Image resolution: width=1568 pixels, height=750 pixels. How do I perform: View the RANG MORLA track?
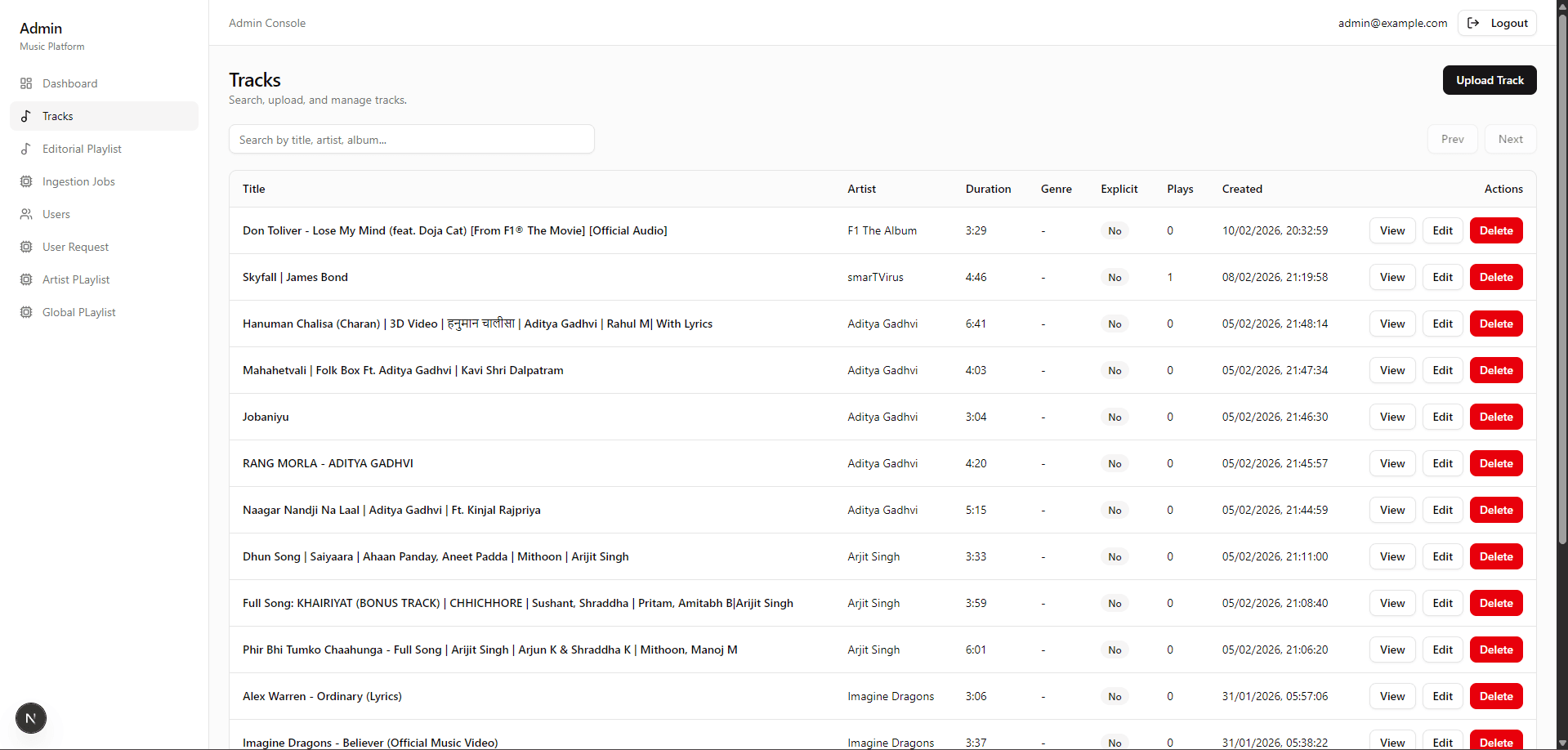coord(1392,463)
